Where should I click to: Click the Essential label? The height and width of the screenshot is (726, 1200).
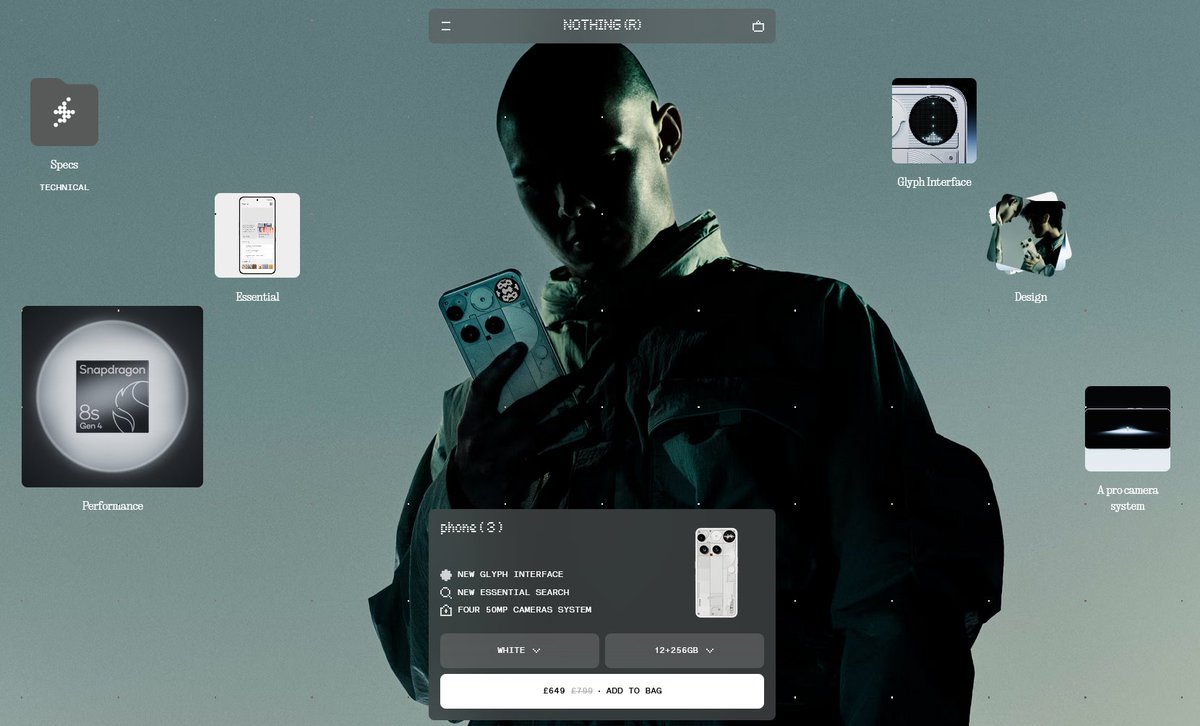257,297
